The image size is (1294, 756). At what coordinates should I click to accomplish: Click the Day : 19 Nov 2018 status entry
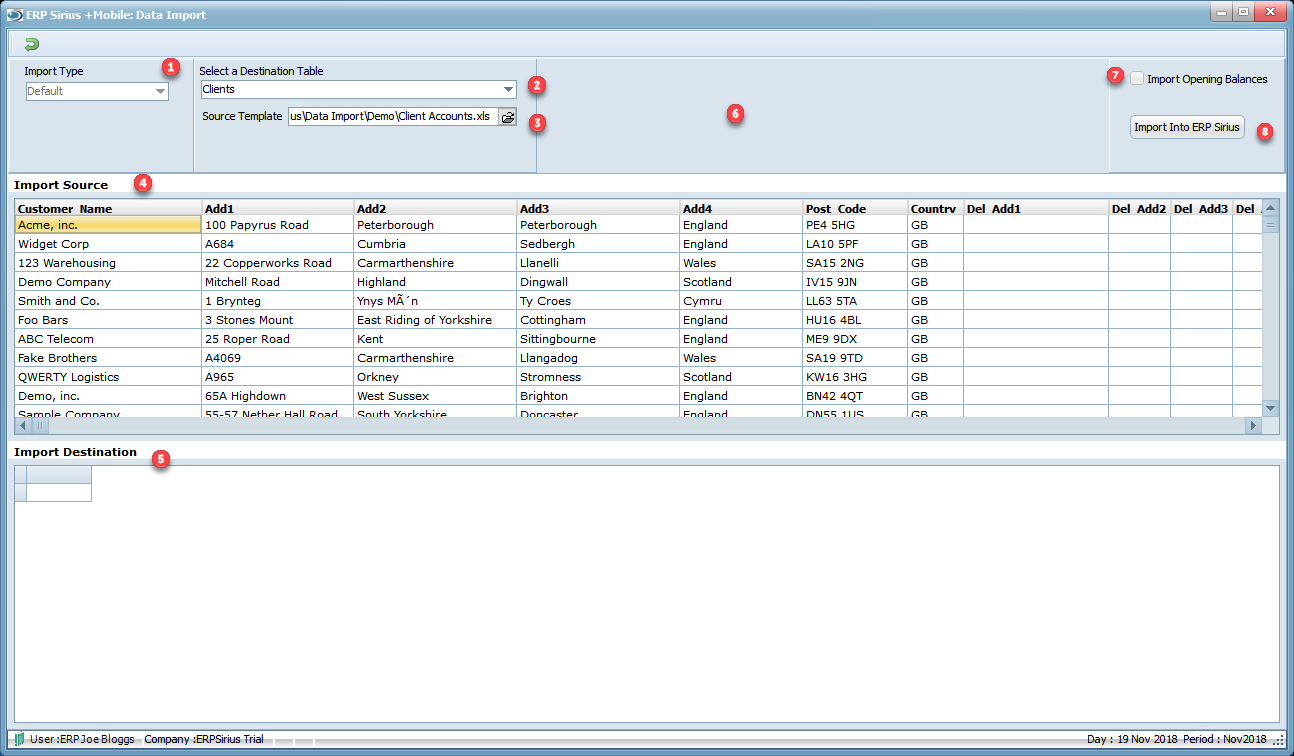click(x=1132, y=739)
